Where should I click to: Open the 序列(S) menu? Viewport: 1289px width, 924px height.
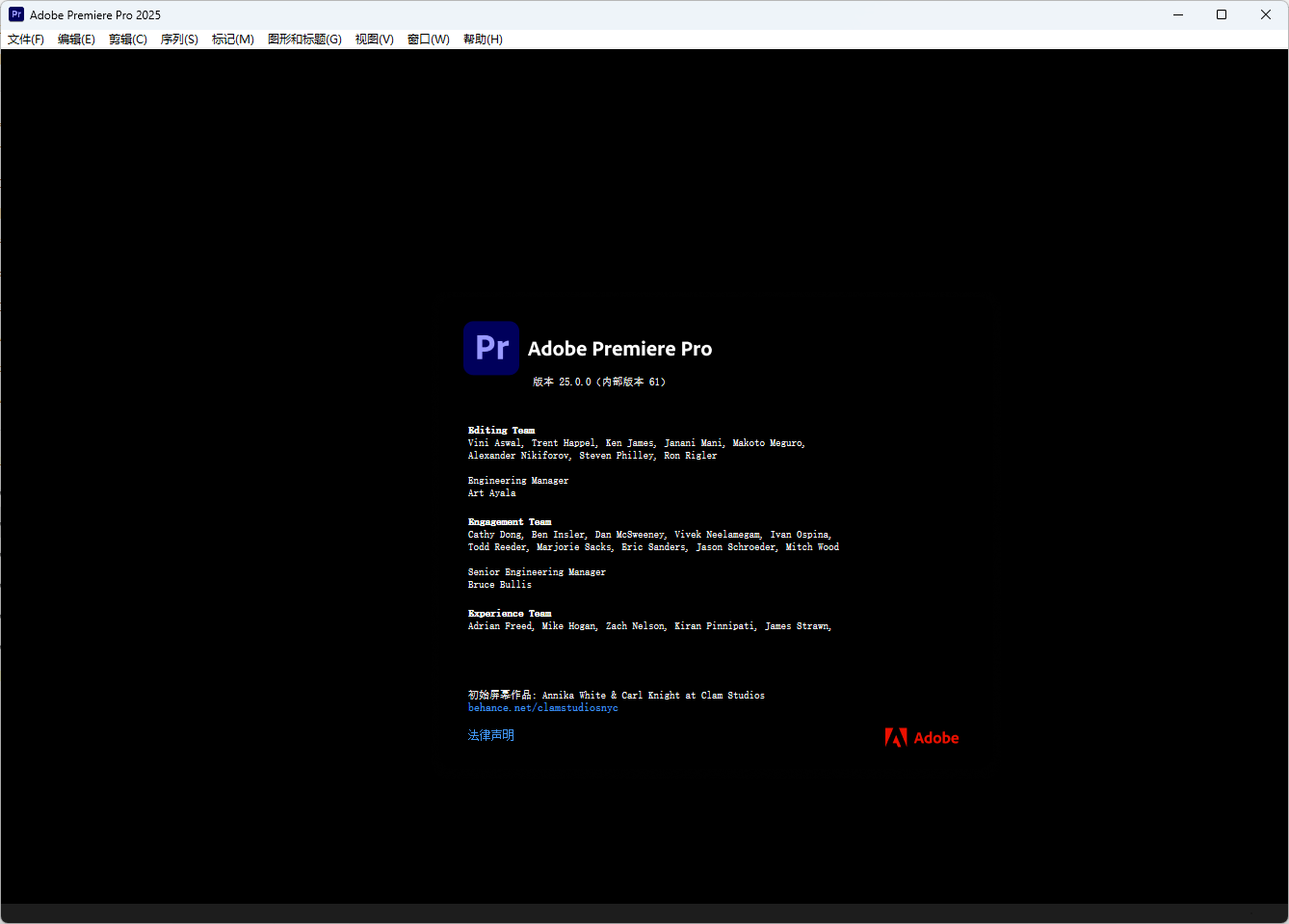click(x=179, y=40)
